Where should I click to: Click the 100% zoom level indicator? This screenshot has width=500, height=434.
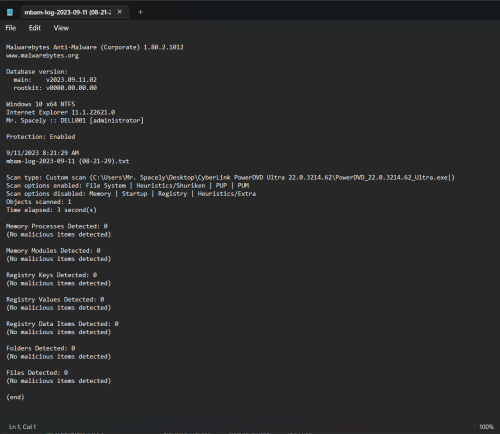coord(486,427)
